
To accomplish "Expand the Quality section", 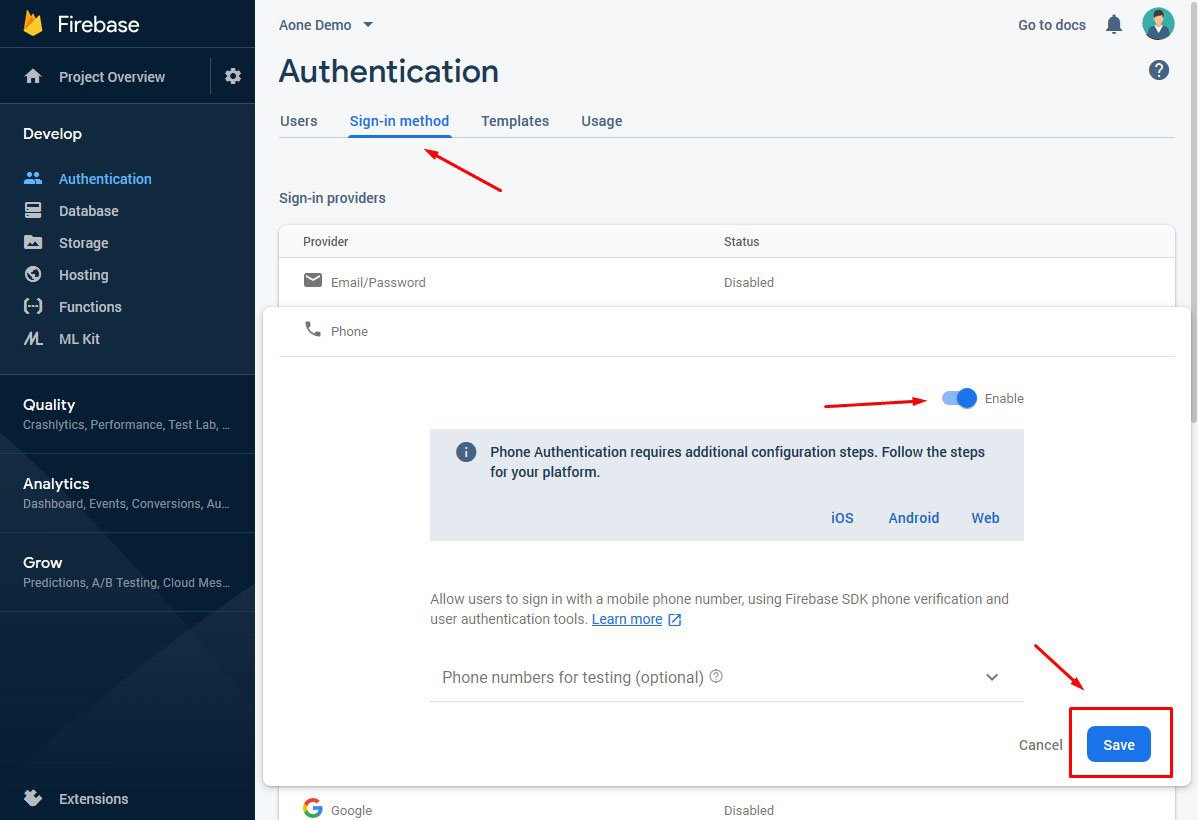I will (x=127, y=413).
